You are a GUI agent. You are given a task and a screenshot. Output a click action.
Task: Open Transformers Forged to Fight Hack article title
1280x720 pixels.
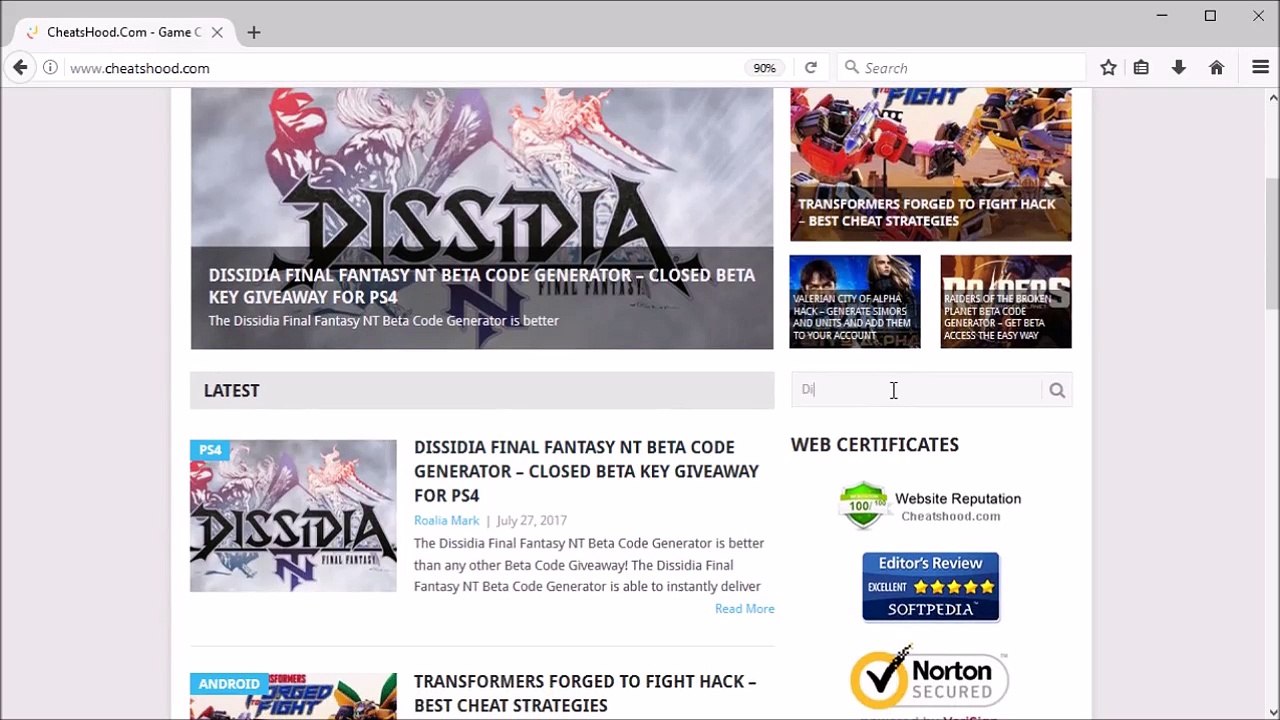(x=585, y=693)
